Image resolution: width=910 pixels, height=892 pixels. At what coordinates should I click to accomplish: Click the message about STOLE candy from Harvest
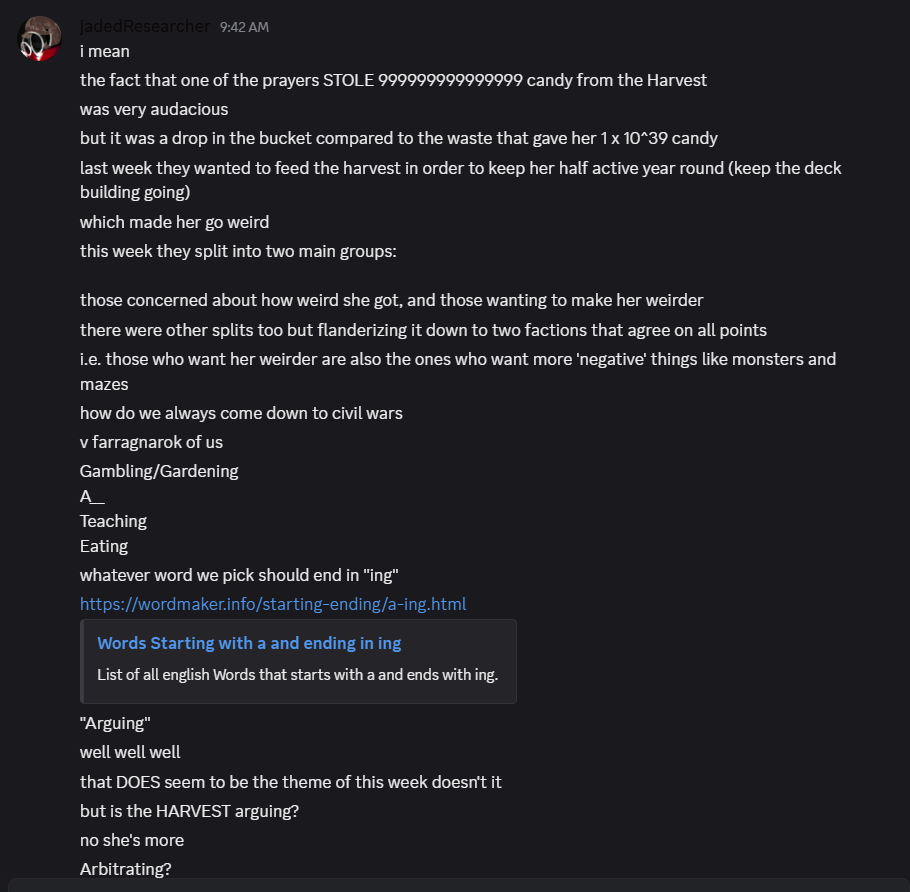pos(393,80)
